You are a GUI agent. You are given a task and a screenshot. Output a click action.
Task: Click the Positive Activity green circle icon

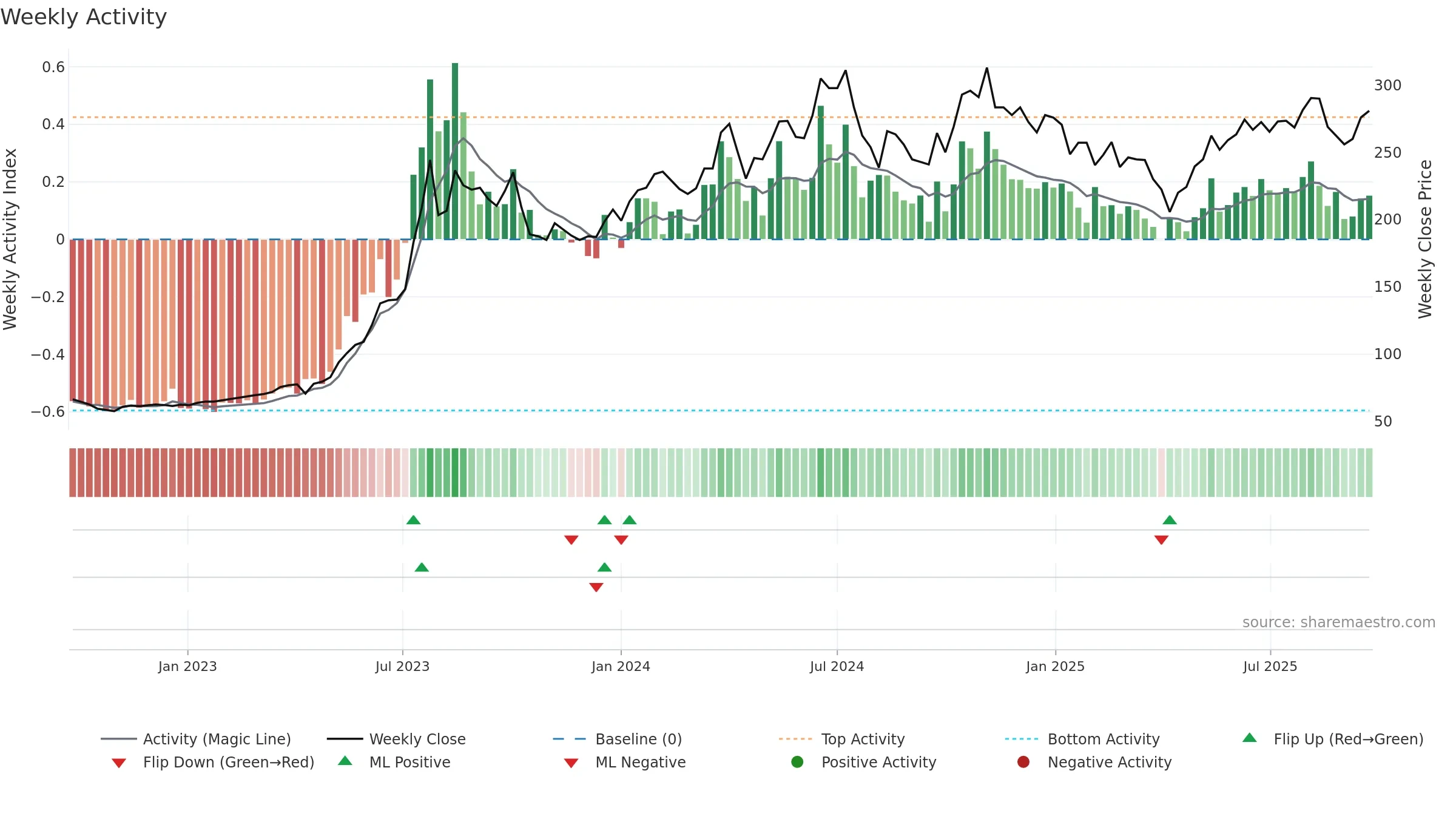797,761
